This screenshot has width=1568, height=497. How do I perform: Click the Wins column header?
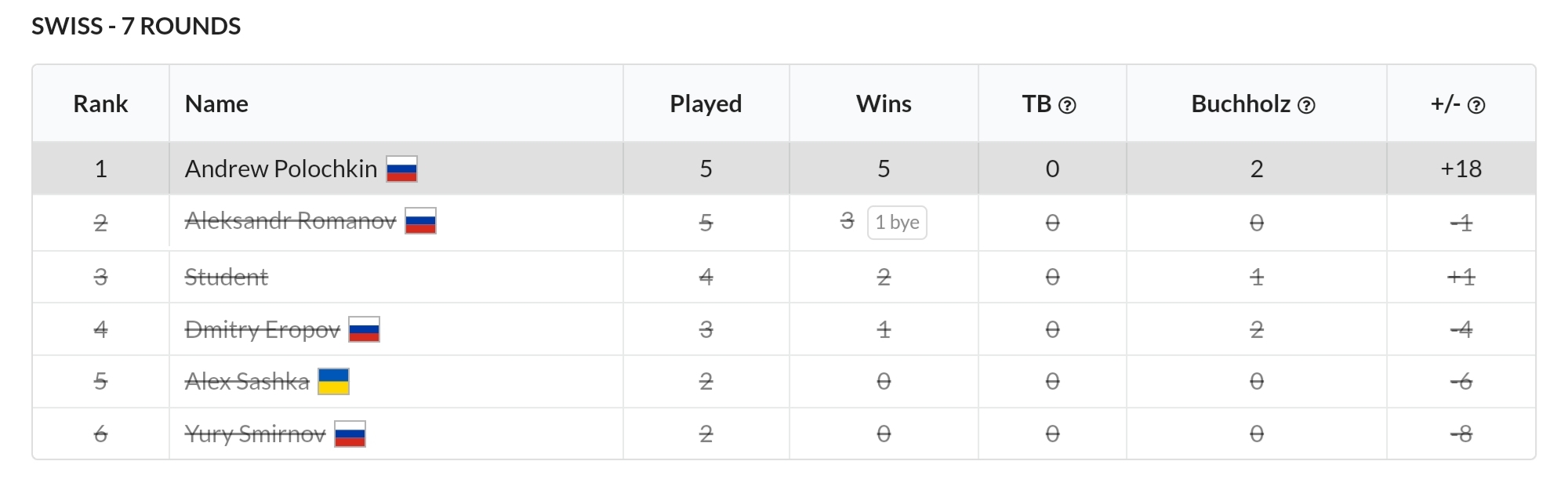point(884,103)
